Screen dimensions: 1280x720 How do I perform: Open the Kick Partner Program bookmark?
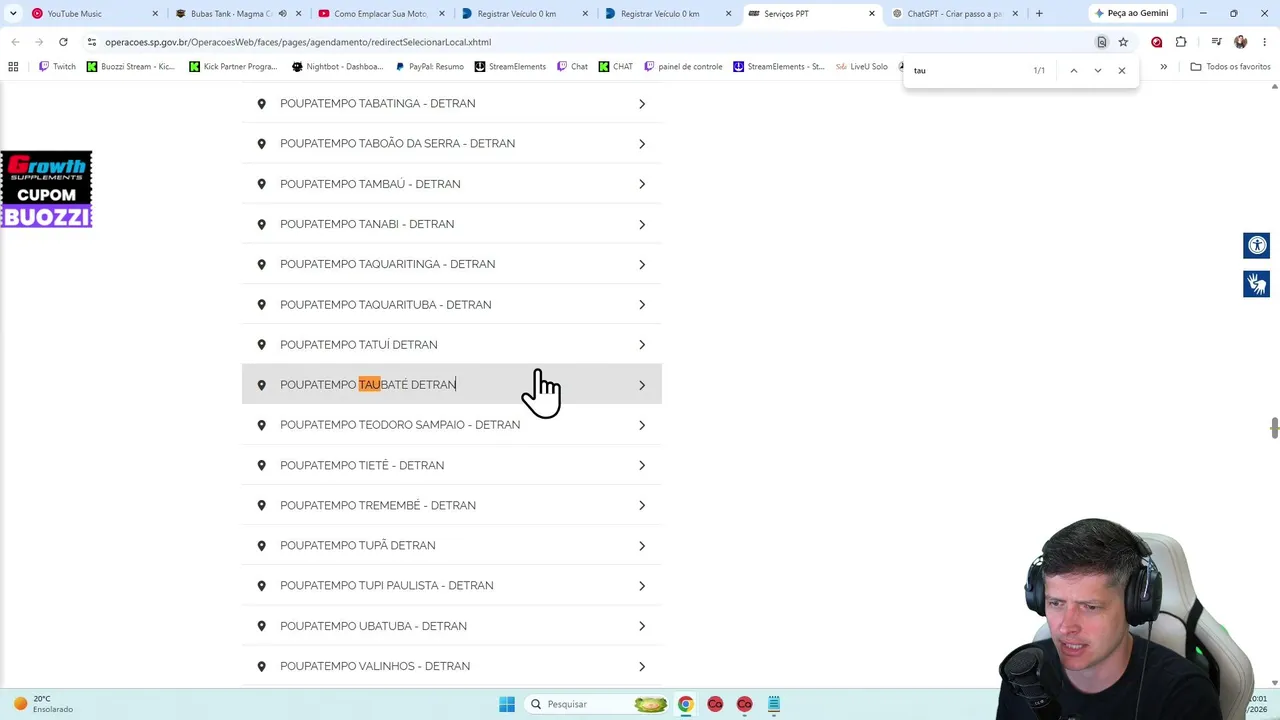pos(234,67)
